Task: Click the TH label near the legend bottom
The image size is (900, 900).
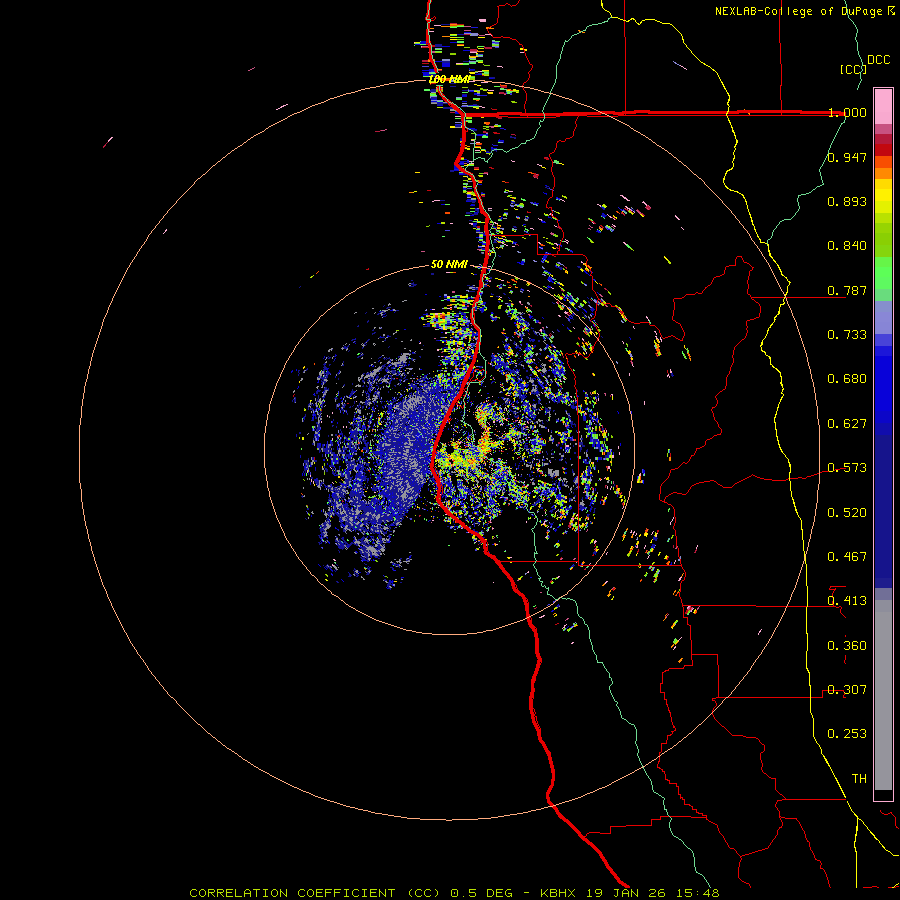Action: pos(859,779)
